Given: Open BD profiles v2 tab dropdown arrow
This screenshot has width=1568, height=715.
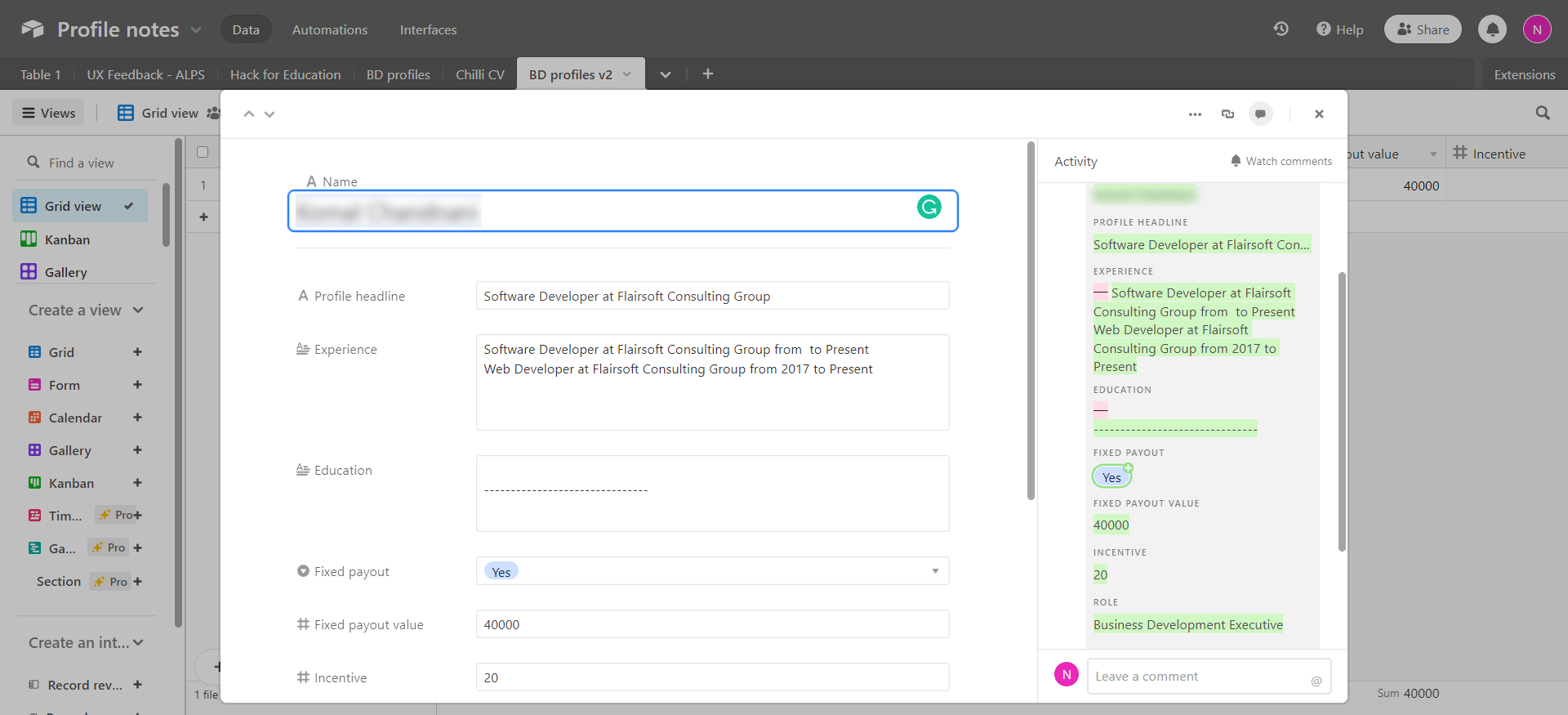Looking at the screenshot, I should pyautogui.click(x=627, y=74).
